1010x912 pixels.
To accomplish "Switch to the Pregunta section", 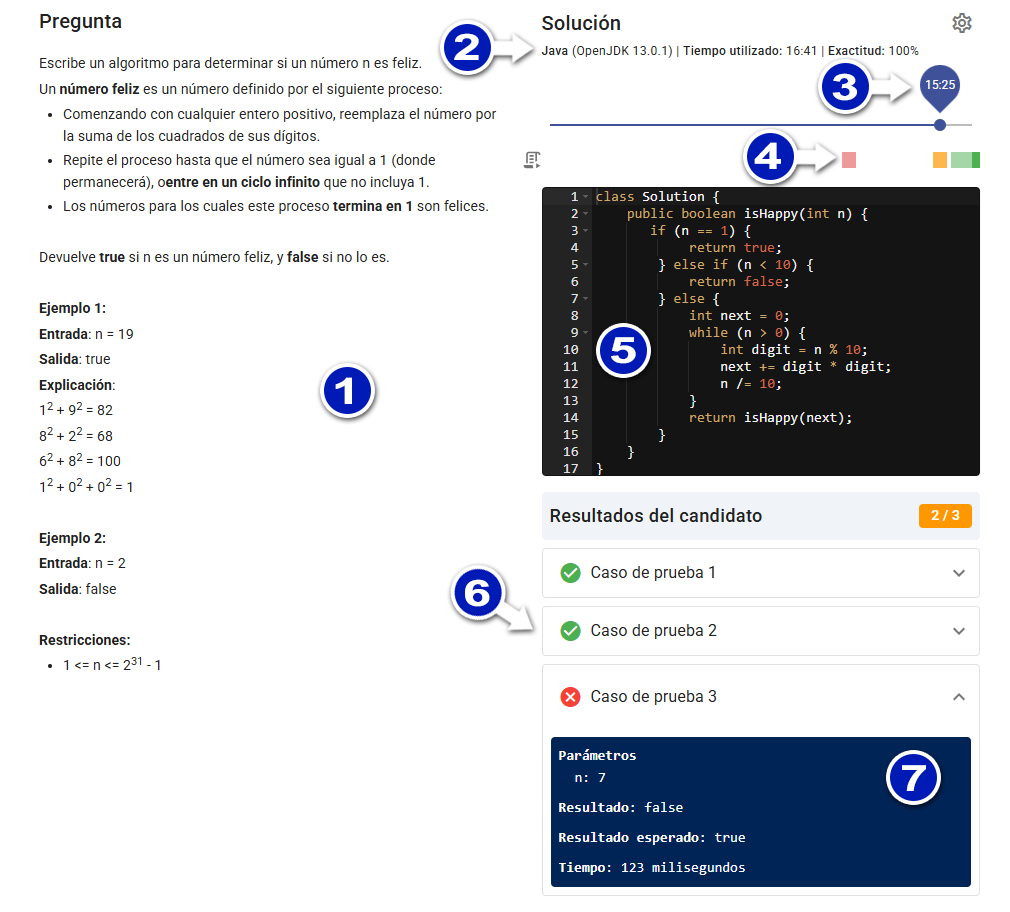I will (x=79, y=21).
